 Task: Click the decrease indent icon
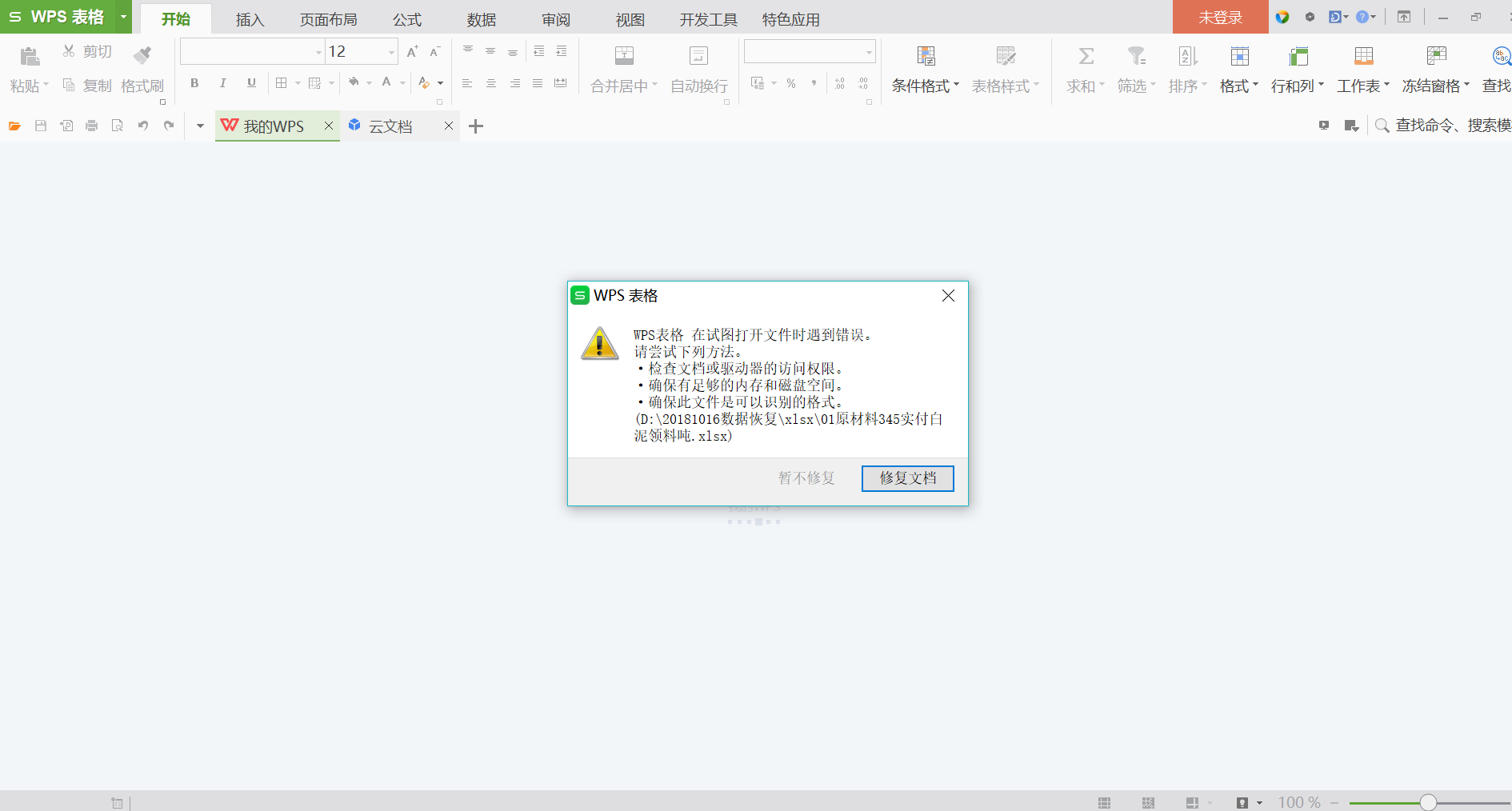[x=539, y=51]
